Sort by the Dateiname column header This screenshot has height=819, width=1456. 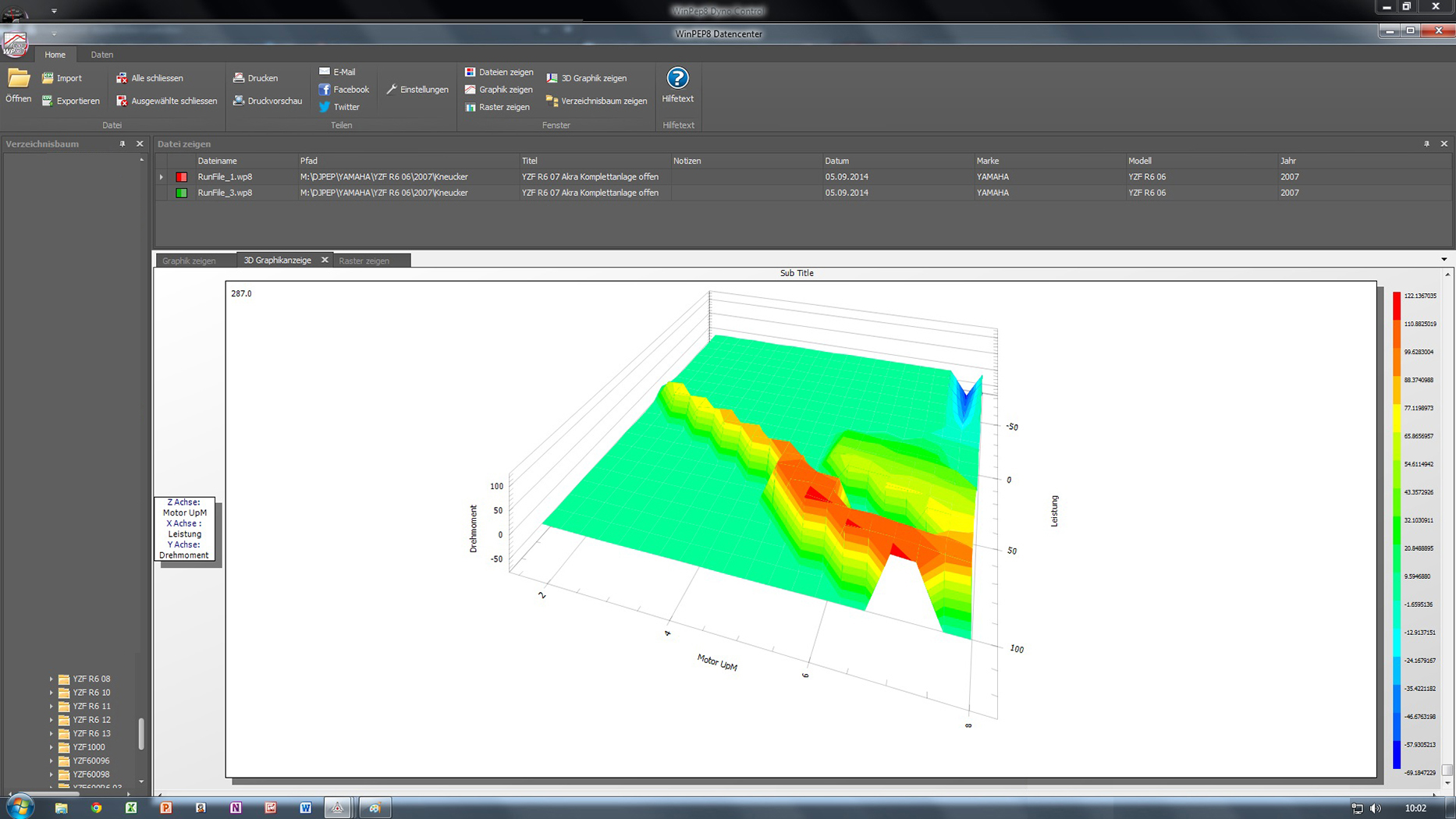(x=246, y=161)
